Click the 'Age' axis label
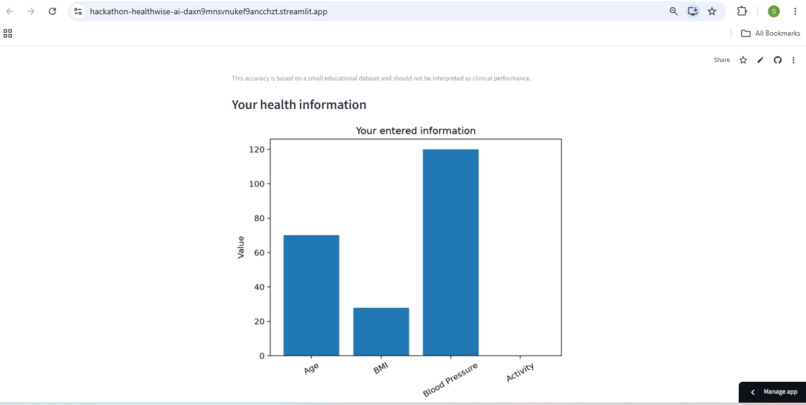This screenshot has width=806, height=405. [x=312, y=368]
